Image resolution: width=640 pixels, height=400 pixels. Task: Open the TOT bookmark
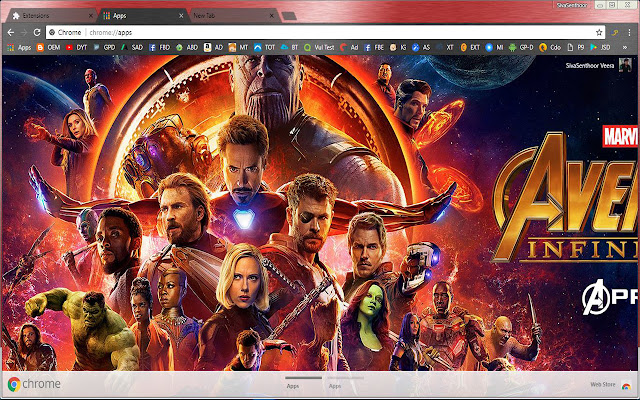point(264,47)
